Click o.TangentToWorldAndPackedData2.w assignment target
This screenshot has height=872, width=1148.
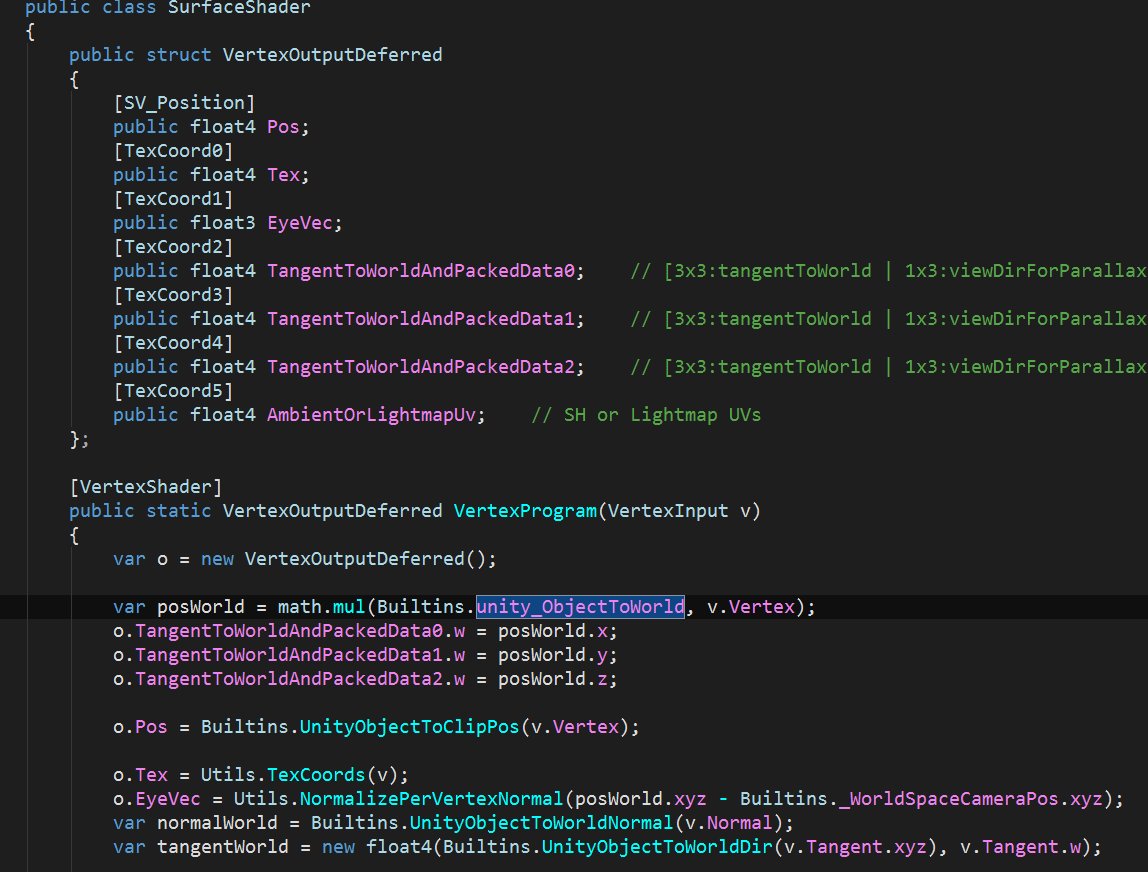[288, 679]
